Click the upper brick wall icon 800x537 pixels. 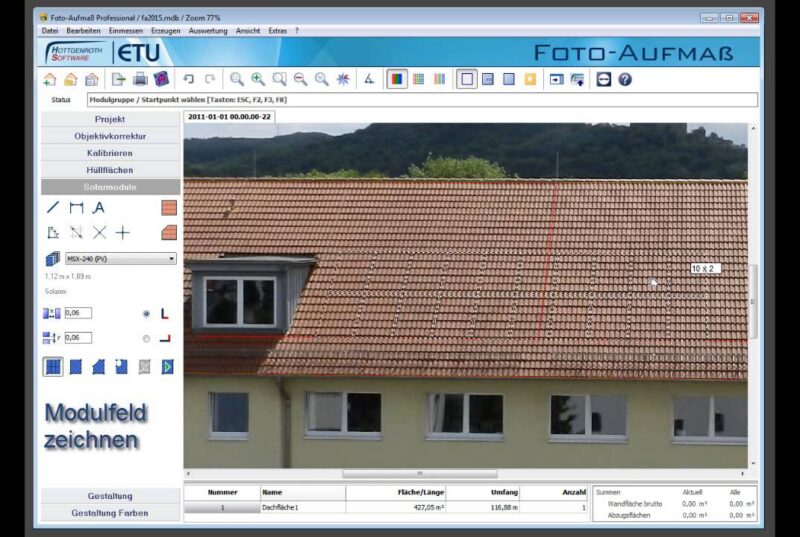tap(169, 207)
